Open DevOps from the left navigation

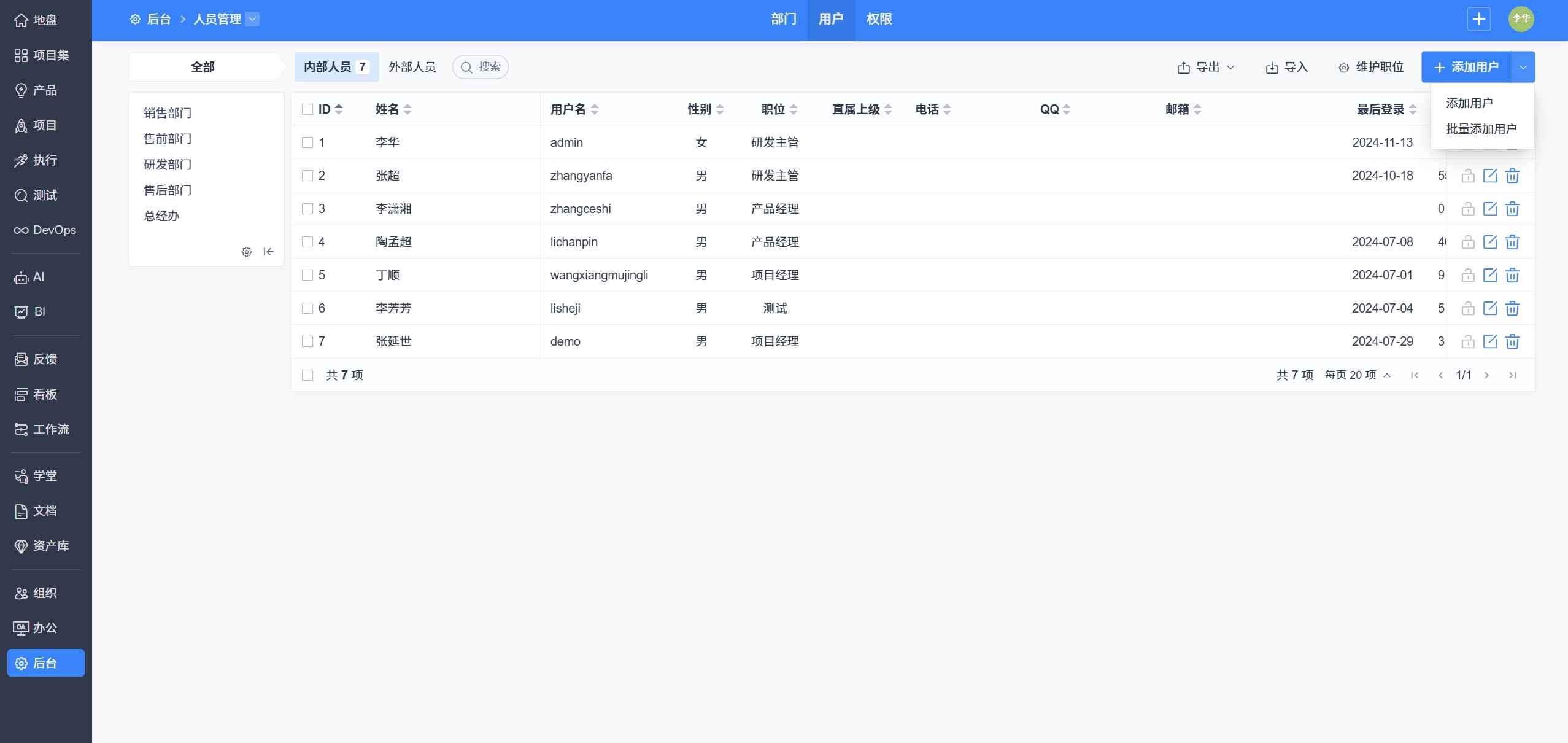pos(45,230)
